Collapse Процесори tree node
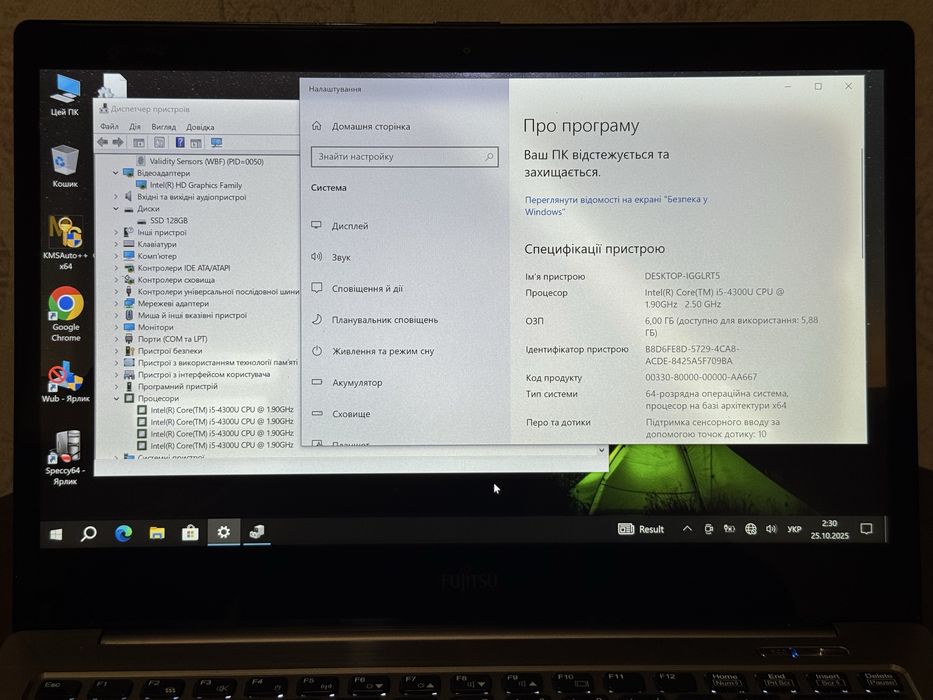933x700 pixels. 117,398
